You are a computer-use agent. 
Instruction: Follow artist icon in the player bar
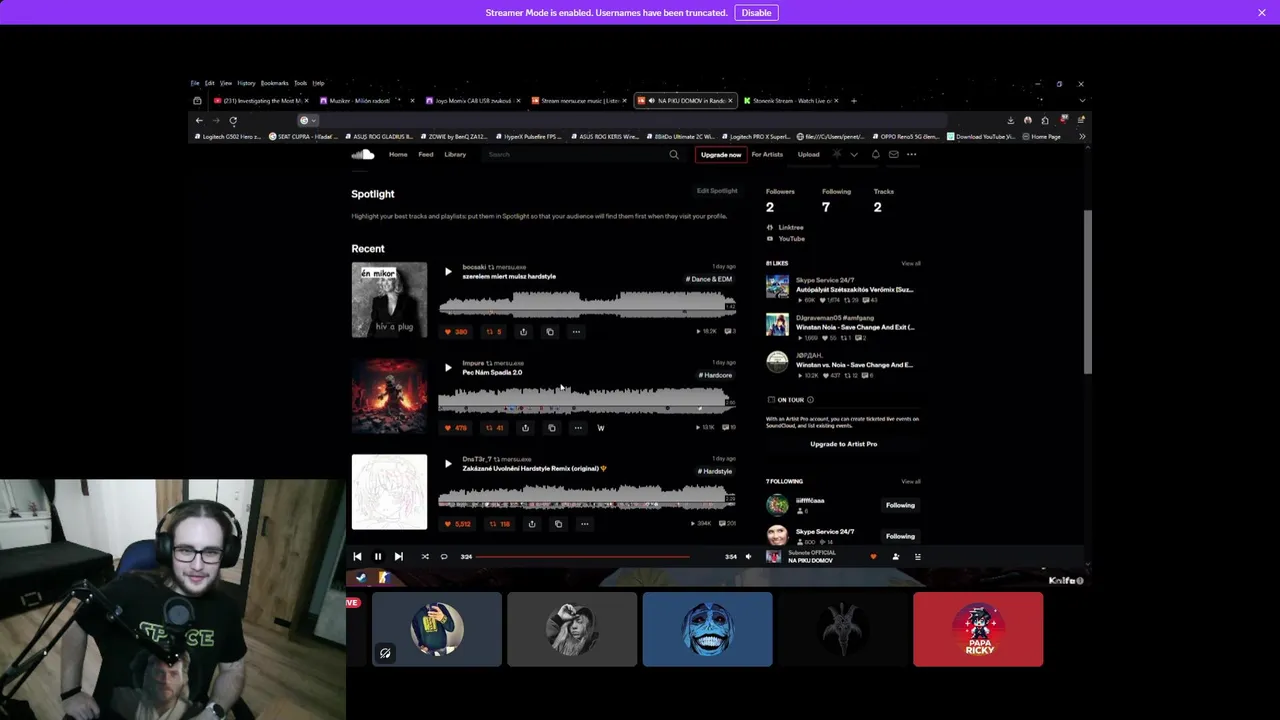pyautogui.click(x=895, y=557)
